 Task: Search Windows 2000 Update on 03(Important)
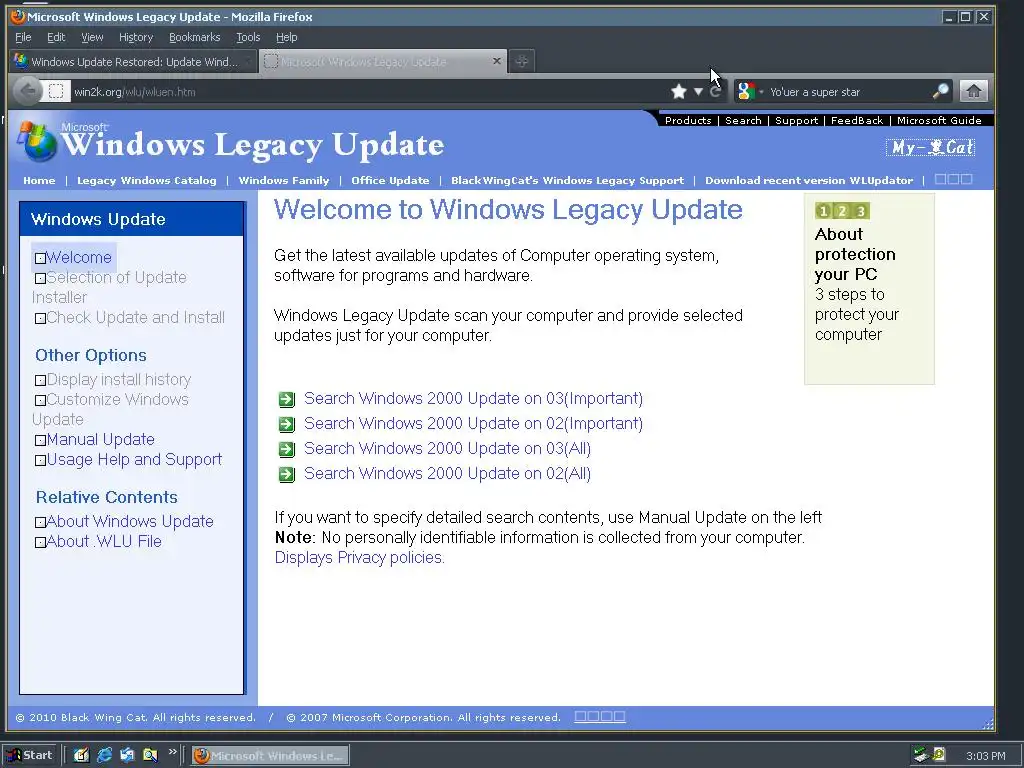coord(473,398)
